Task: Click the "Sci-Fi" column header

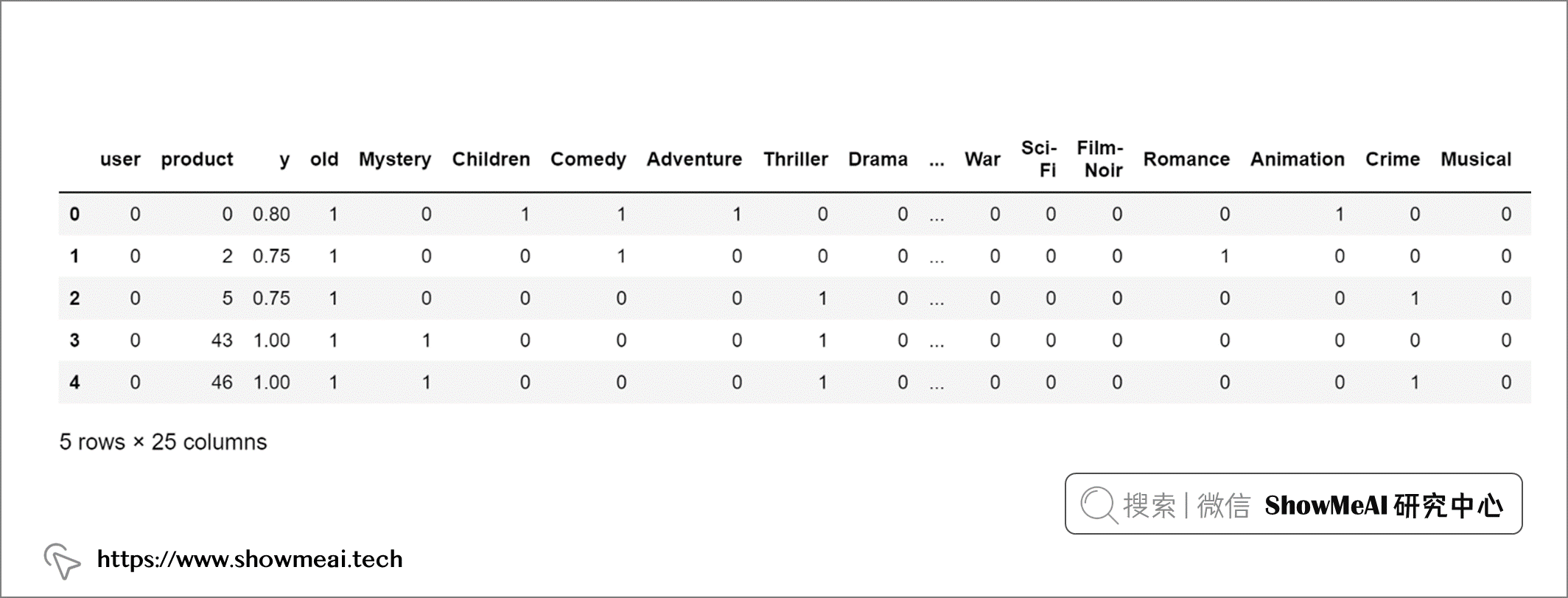Action: pyautogui.click(x=1039, y=159)
